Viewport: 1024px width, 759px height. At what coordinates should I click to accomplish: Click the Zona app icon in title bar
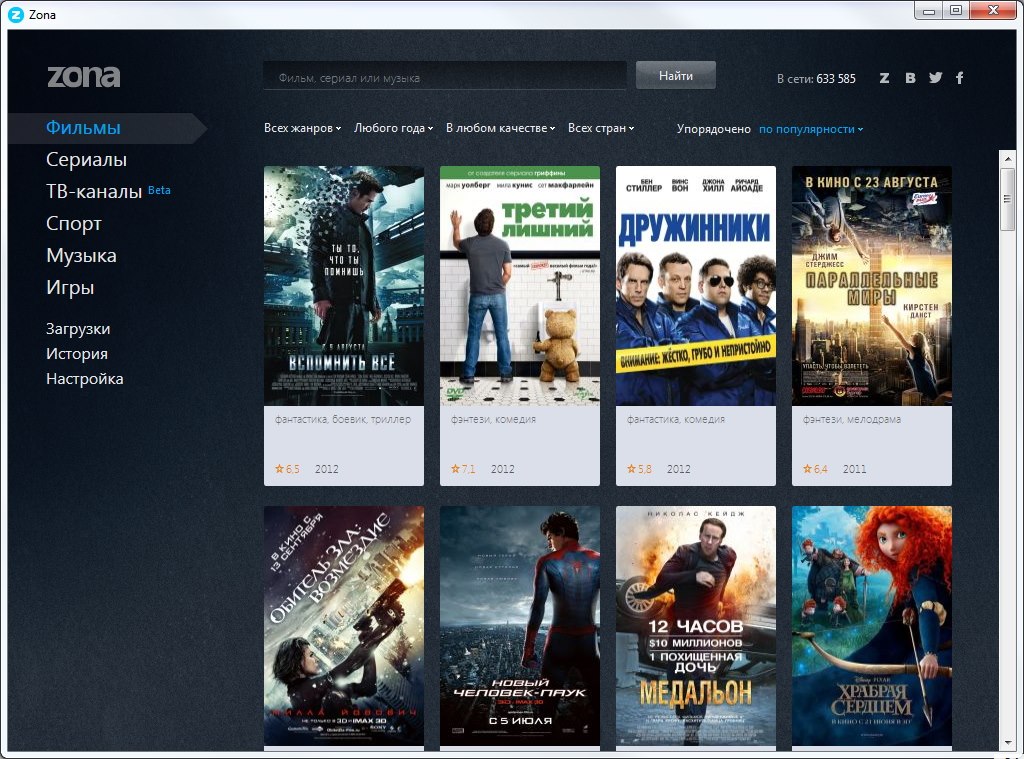tap(15, 14)
